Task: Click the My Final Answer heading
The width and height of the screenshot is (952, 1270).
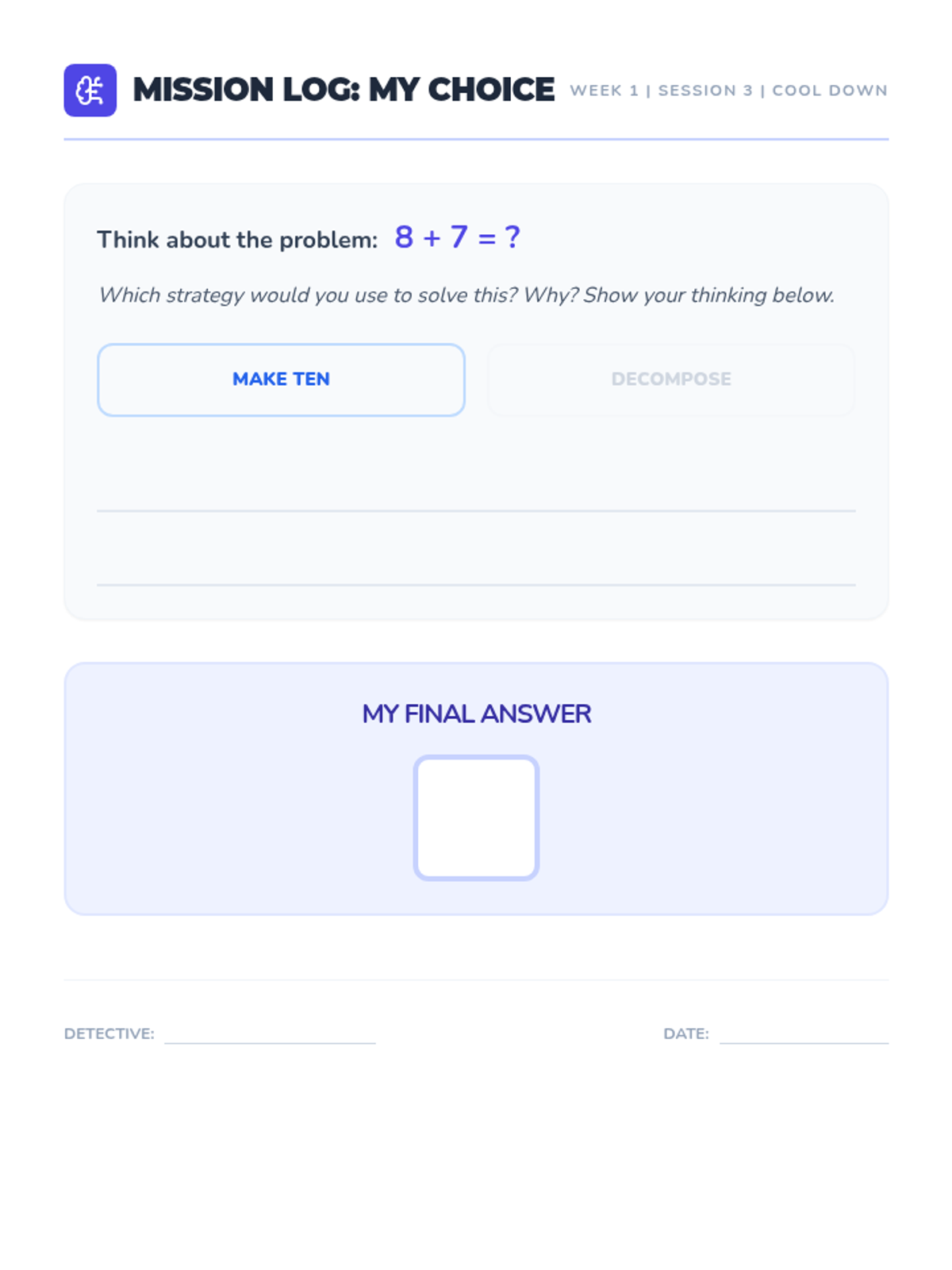Action: (476, 714)
